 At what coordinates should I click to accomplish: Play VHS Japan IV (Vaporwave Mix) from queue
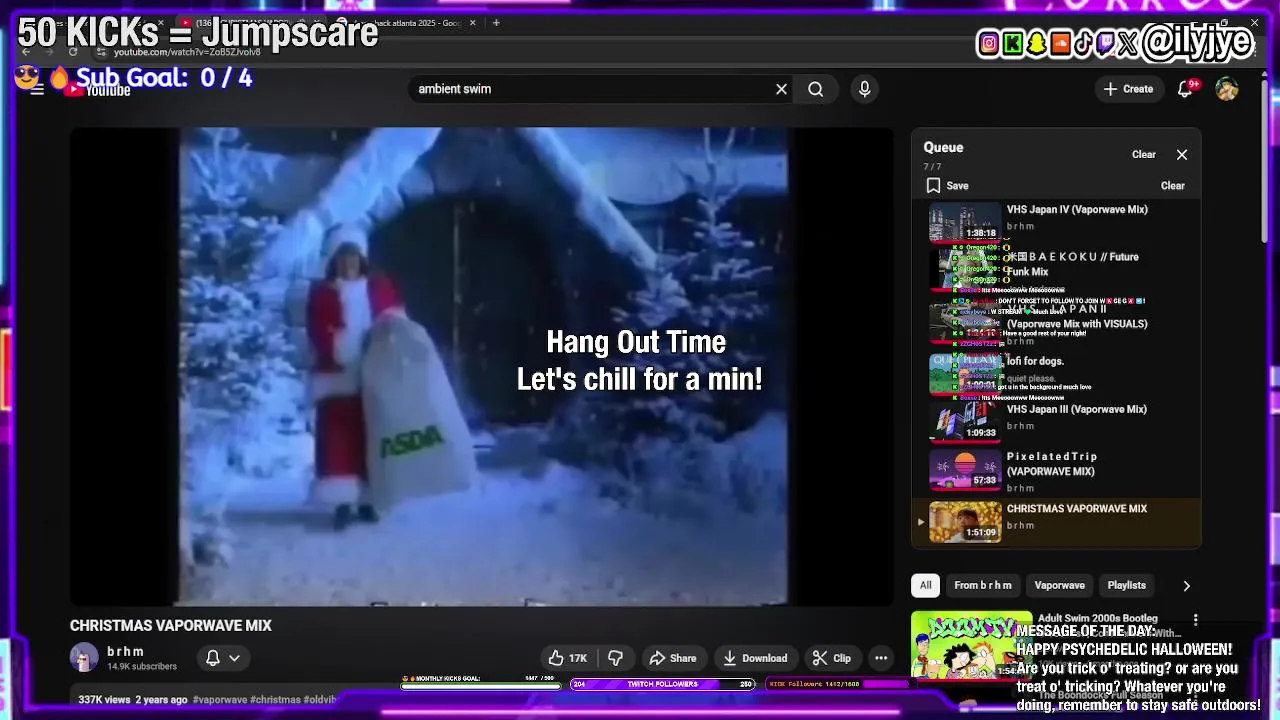click(x=1056, y=222)
